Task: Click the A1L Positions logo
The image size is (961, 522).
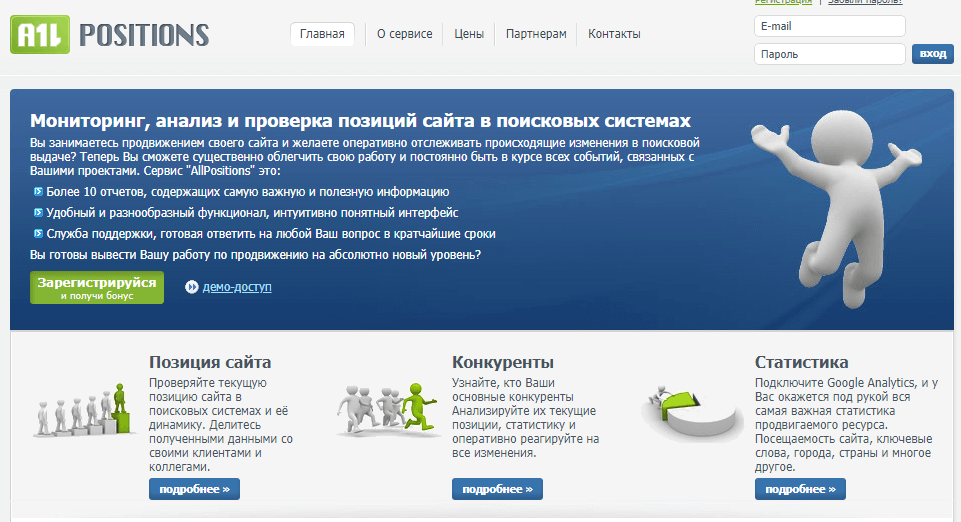Action: pos(109,35)
